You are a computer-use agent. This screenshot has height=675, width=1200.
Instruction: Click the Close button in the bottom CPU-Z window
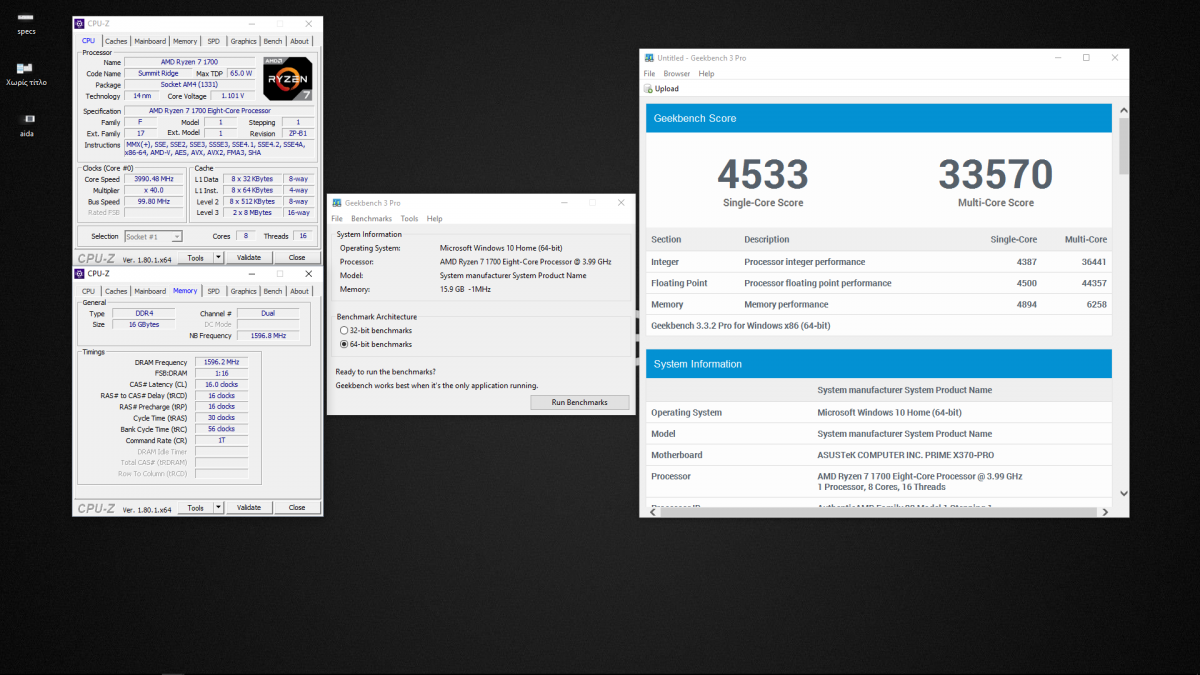tap(297, 508)
